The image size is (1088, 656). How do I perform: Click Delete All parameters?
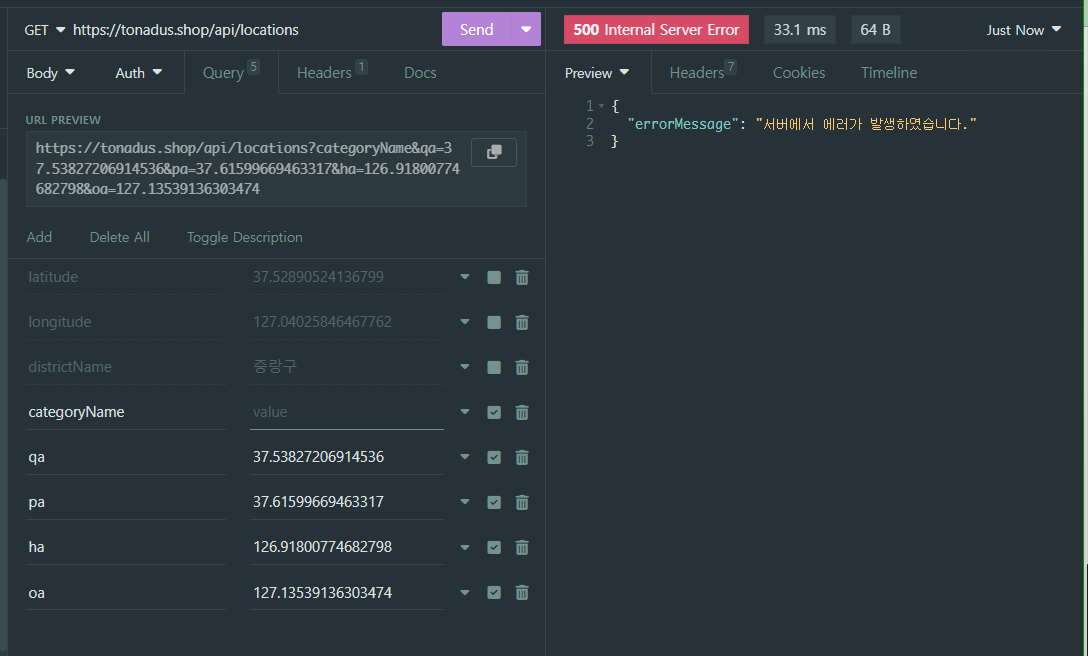[119, 237]
